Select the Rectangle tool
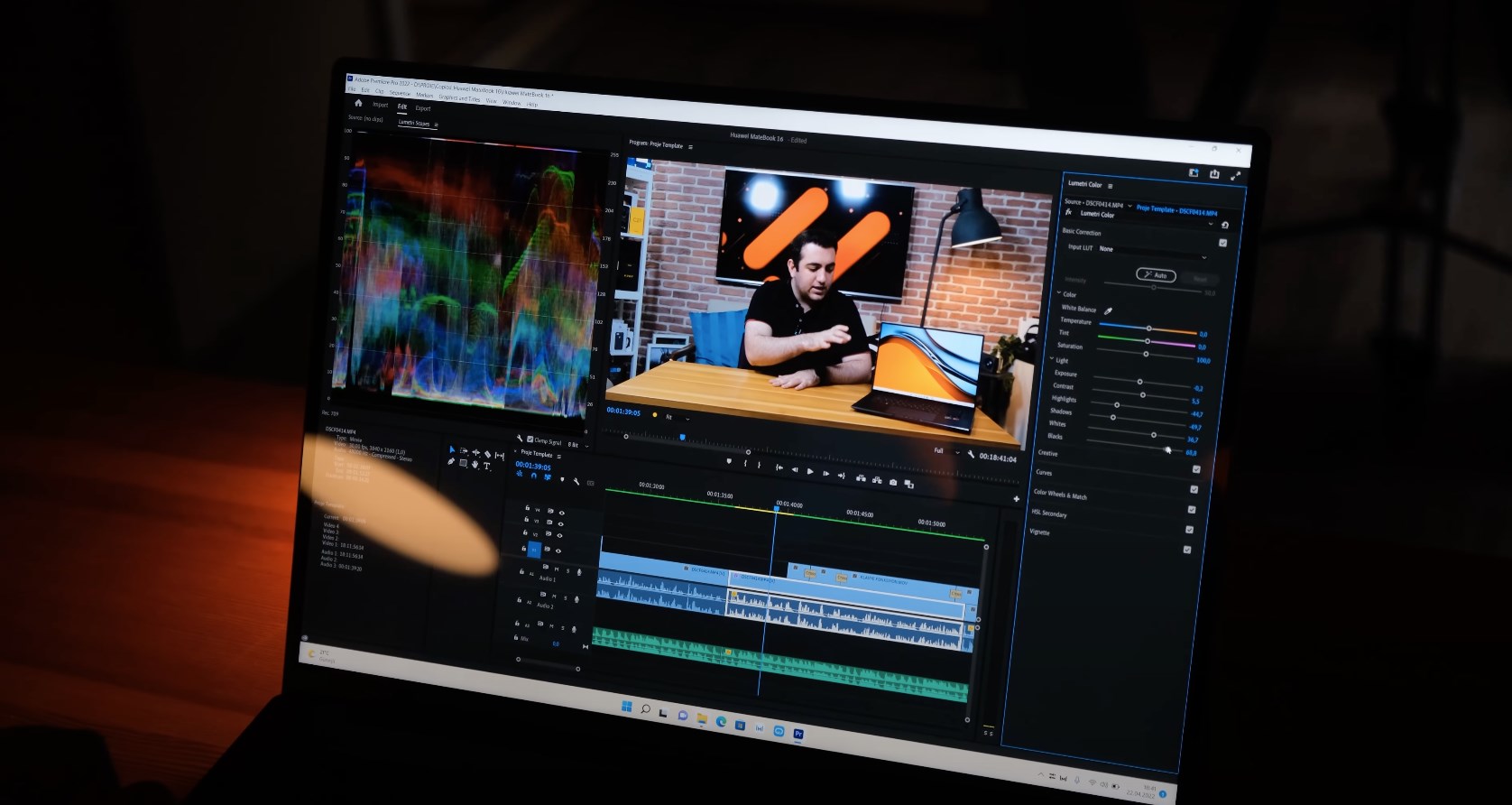1512x805 pixels. point(463,463)
